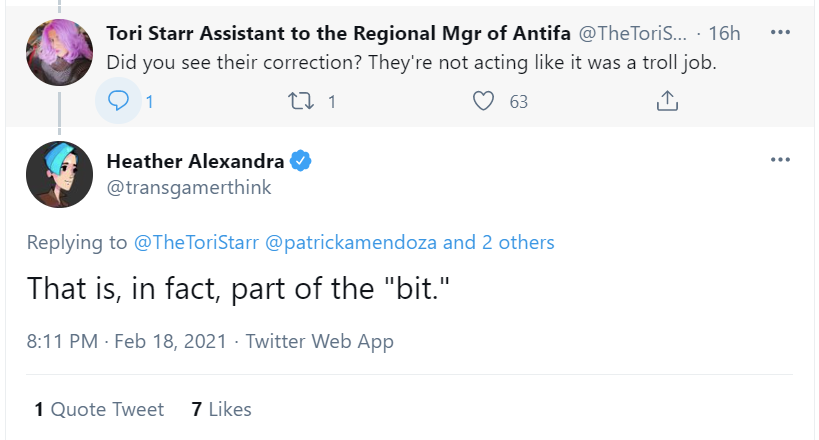Click the Heather Alexandra display name
This screenshot has height=440, width=819.
click(196, 160)
